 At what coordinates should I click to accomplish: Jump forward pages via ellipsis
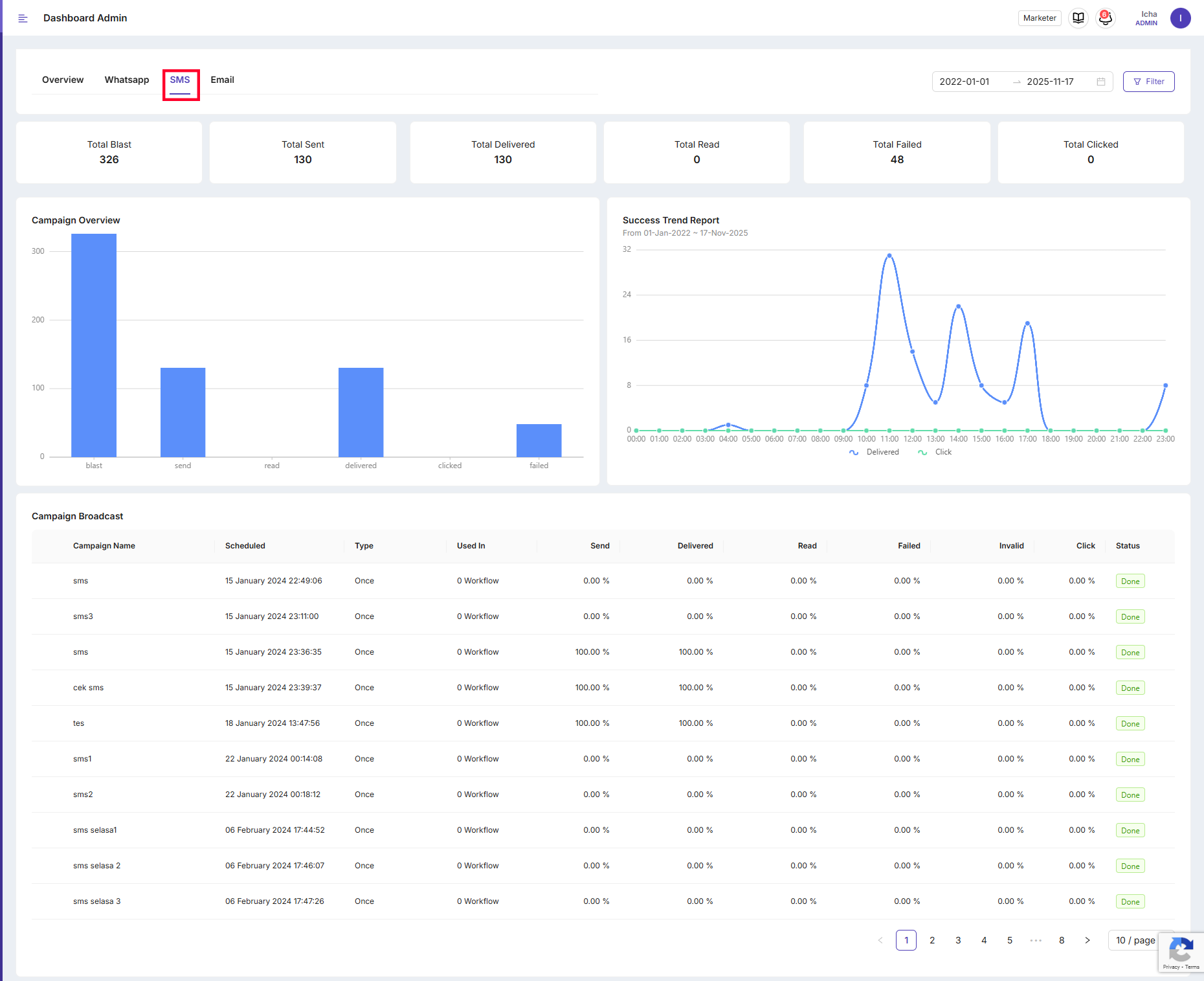coord(1036,940)
